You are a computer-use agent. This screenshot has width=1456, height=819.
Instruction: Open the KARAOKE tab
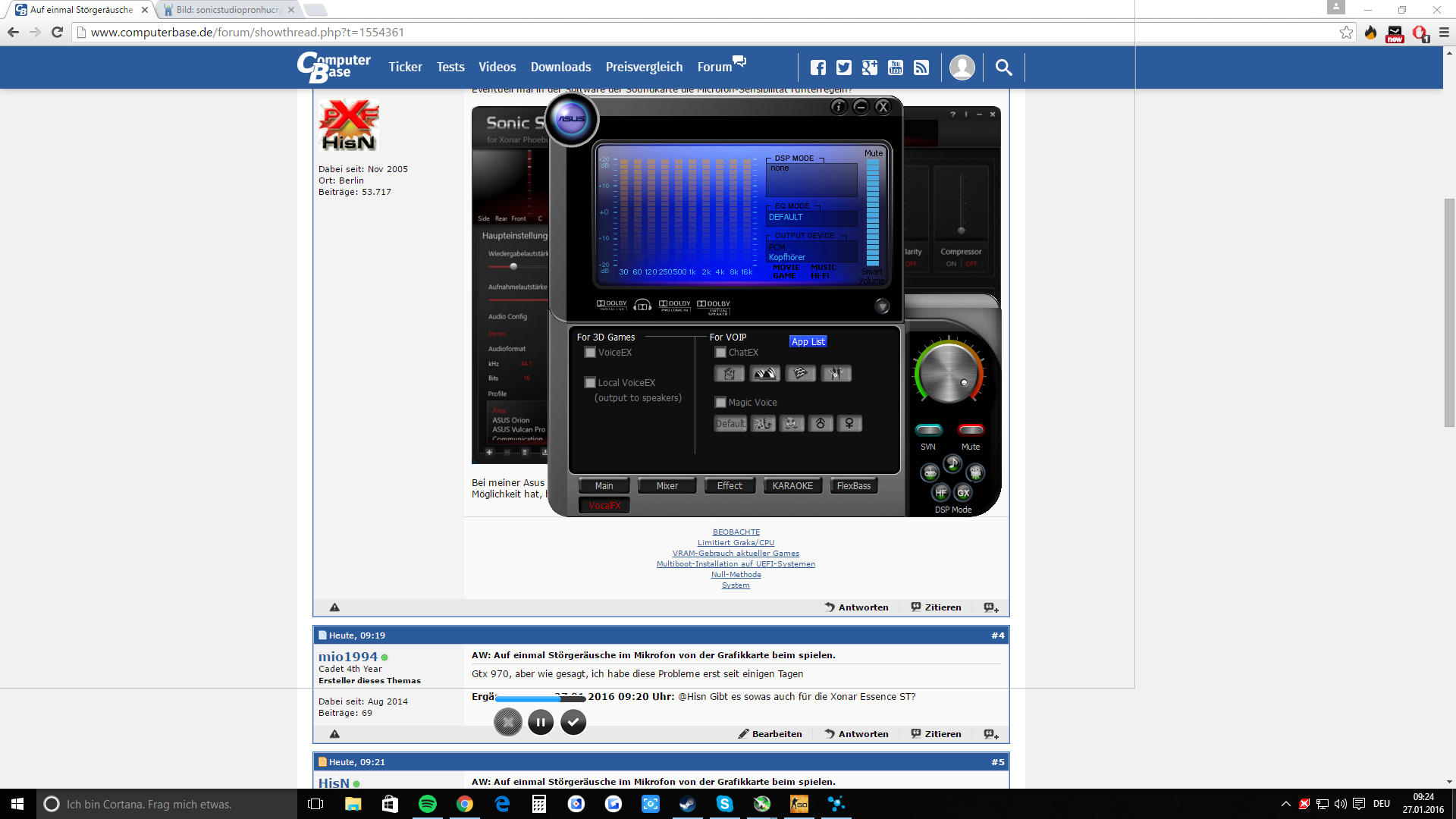pyautogui.click(x=792, y=486)
